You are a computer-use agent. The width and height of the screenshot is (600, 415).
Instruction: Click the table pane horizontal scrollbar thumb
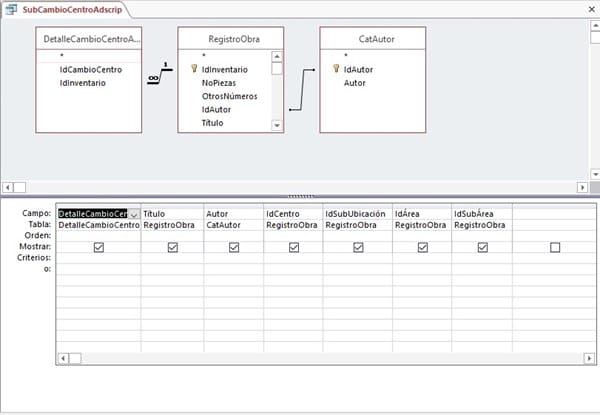20,187
